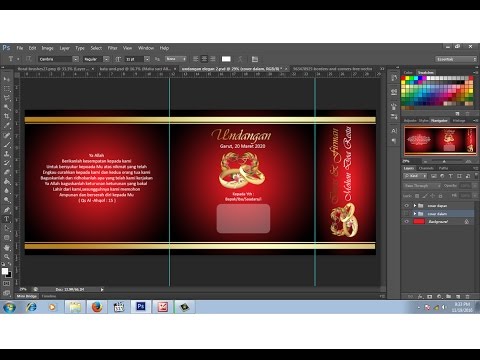Open the Character and Paragraph panels icon

[x=255, y=59]
